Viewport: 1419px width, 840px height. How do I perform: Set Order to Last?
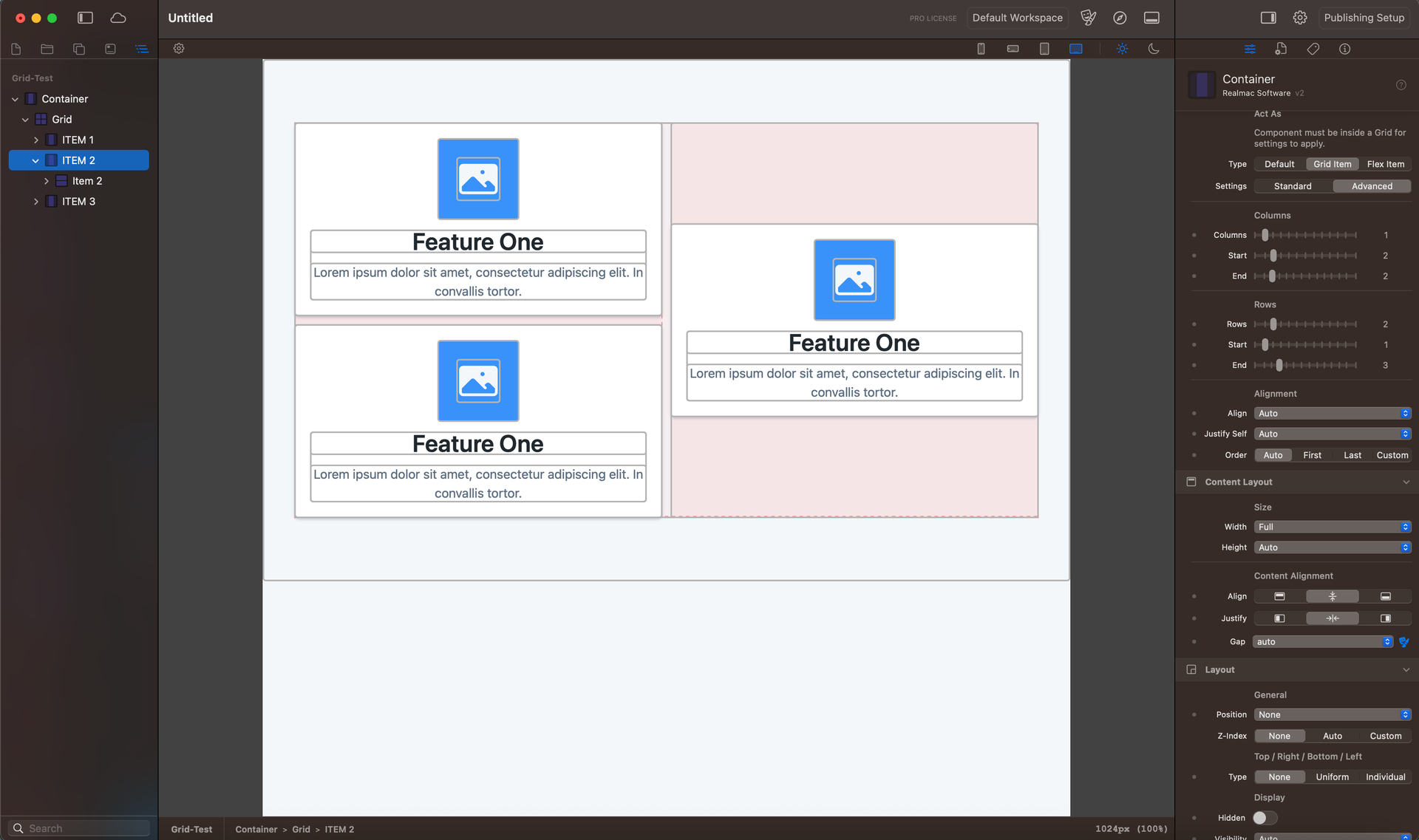pos(1352,455)
